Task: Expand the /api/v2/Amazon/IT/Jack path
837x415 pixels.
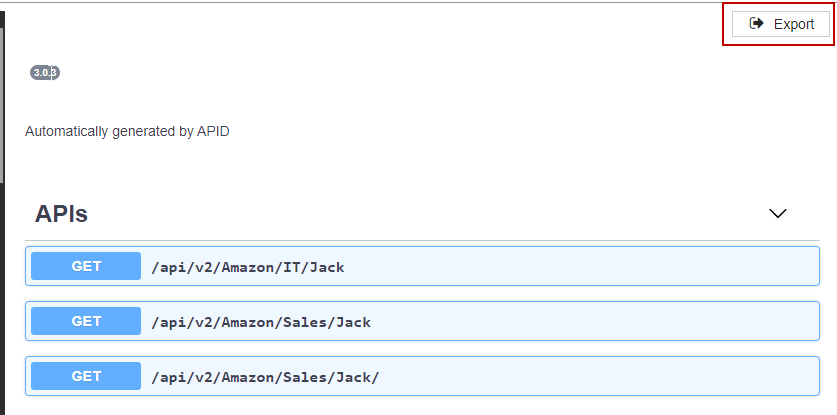Action: pos(248,267)
